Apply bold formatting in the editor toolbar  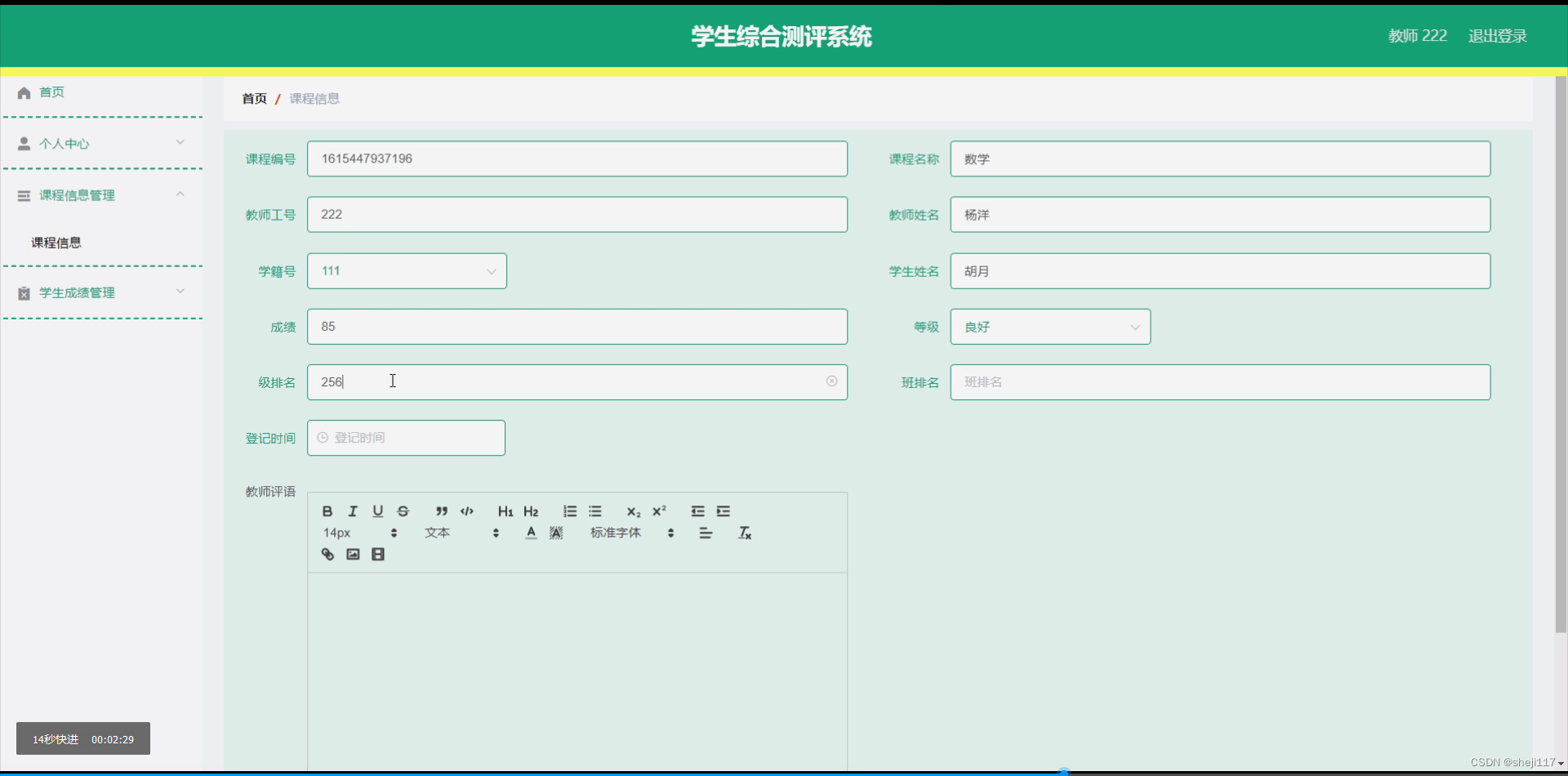point(327,511)
